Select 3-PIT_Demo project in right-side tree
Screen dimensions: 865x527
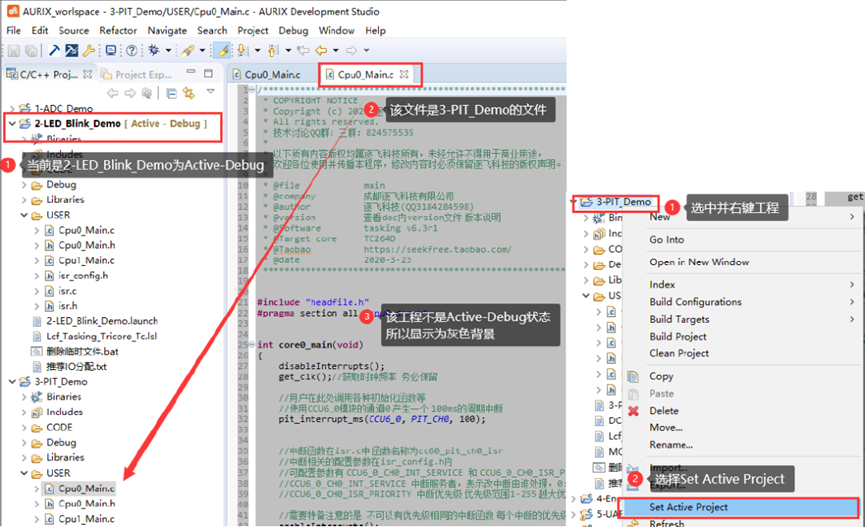click(x=623, y=202)
